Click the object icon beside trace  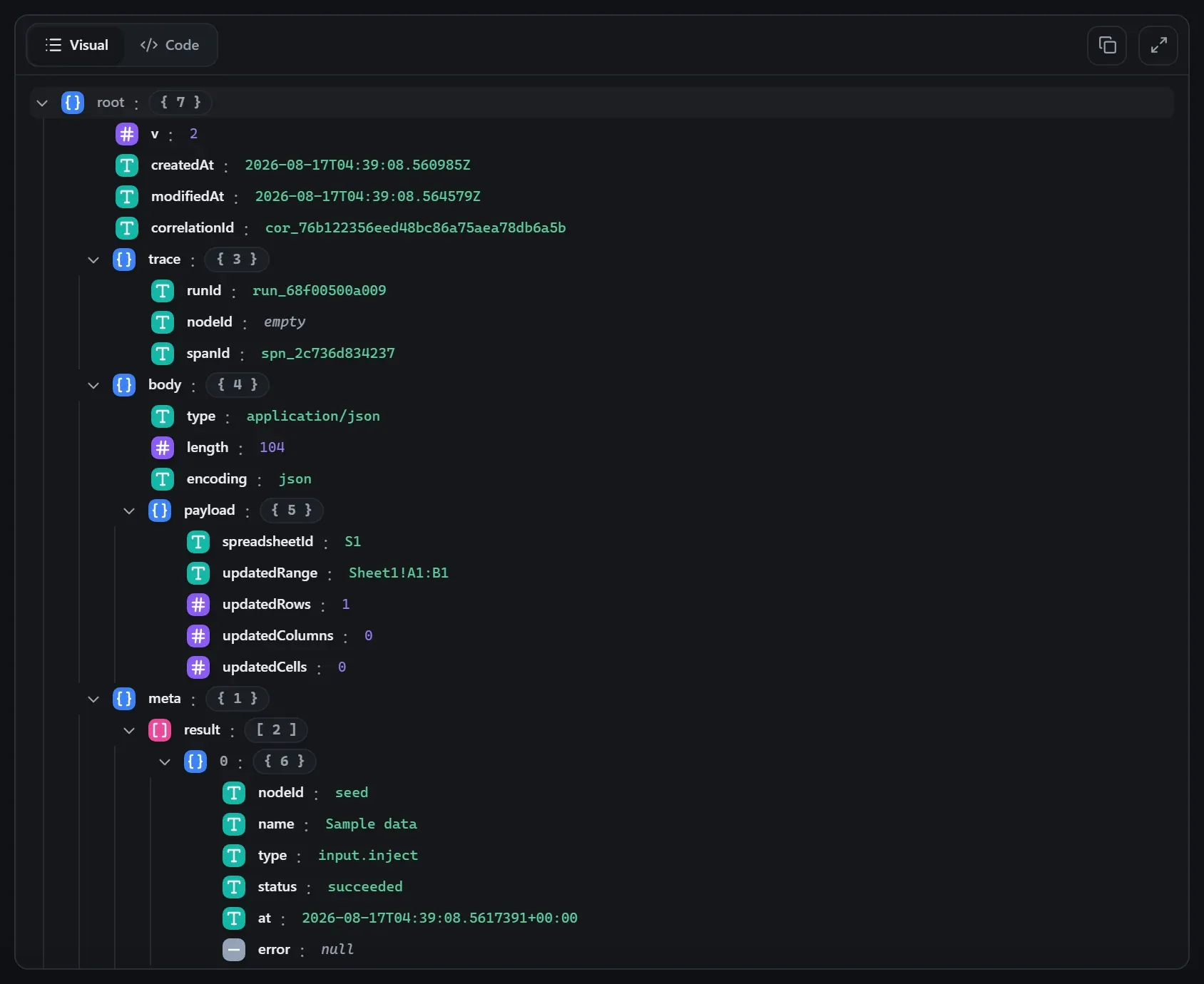(x=124, y=260)
